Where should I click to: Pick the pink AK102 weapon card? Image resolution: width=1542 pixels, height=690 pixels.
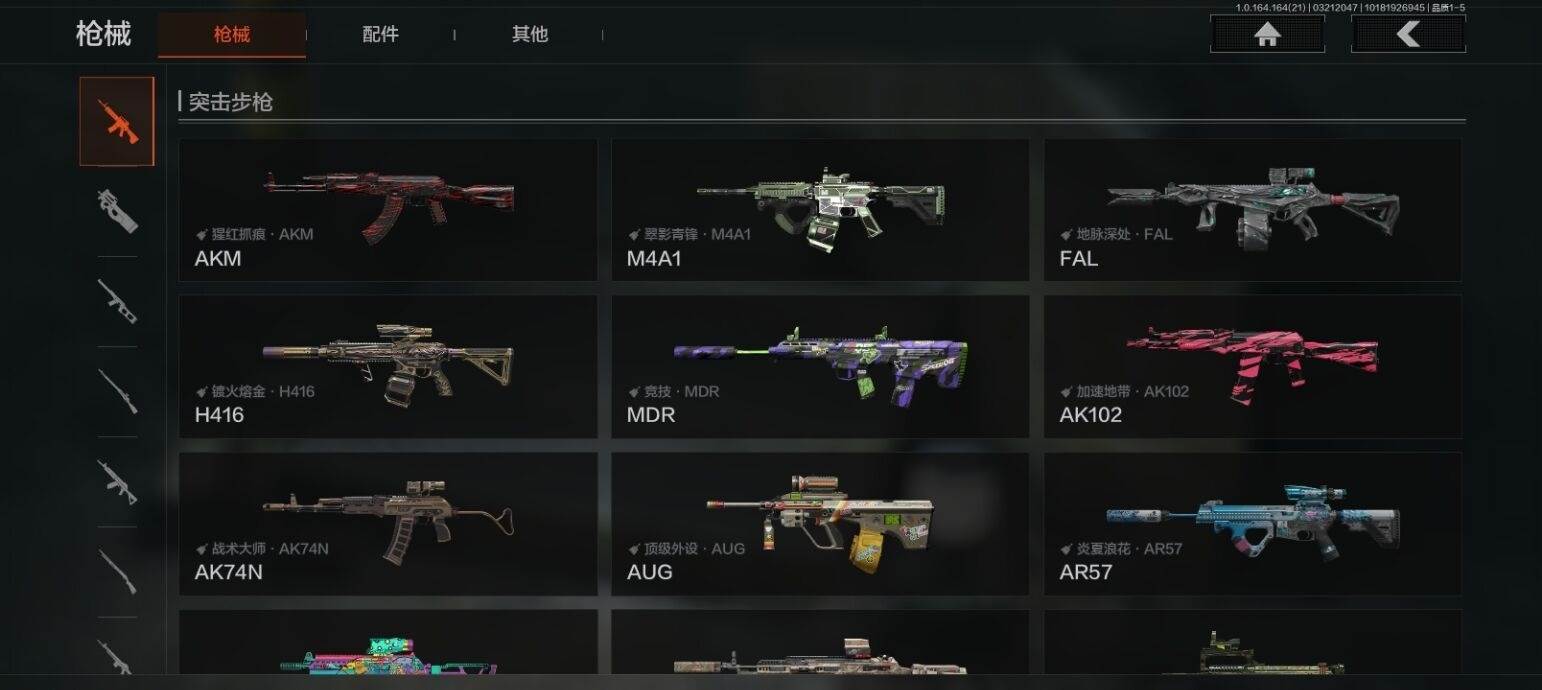point(1253,366)
